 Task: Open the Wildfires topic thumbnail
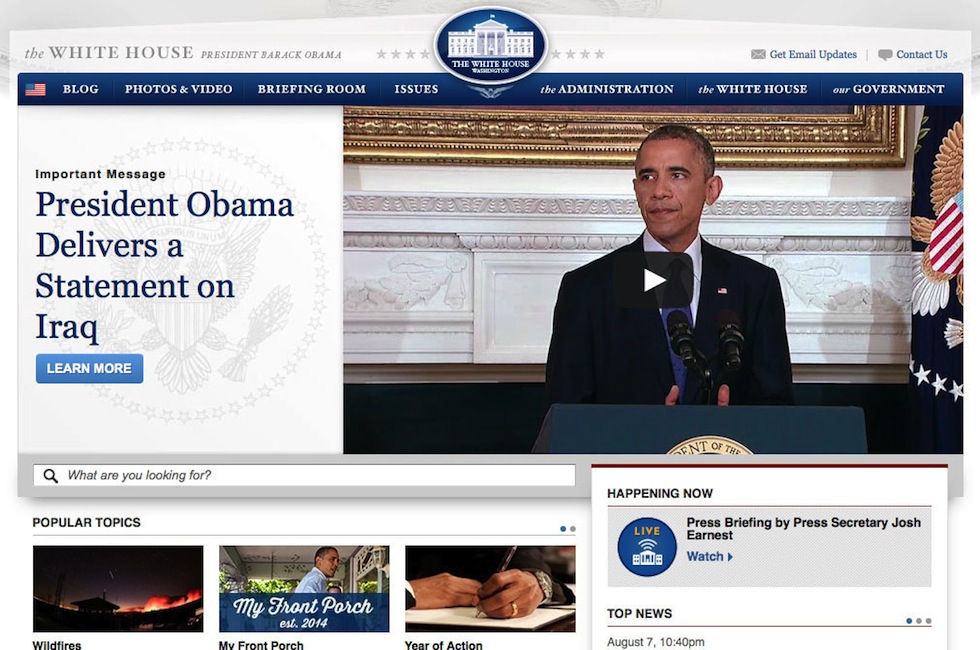click(118, 589)
